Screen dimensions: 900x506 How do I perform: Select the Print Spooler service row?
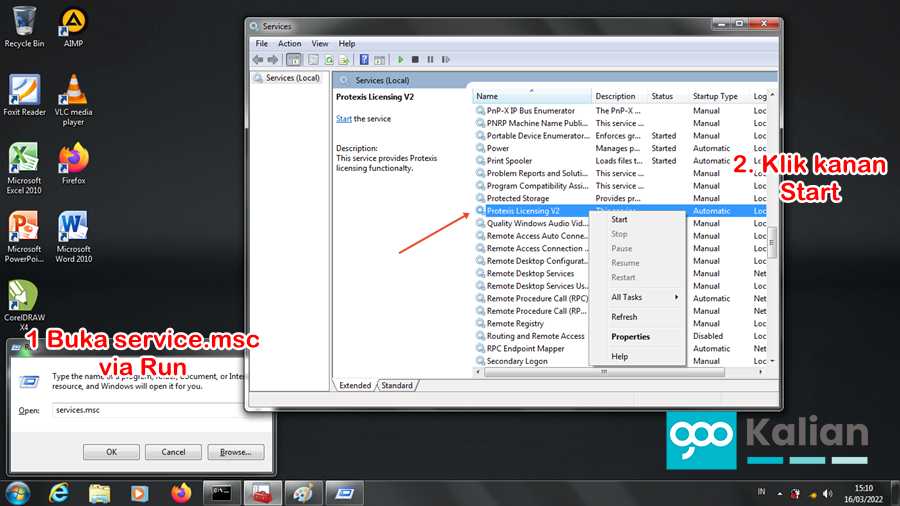(x=509, y=161)
